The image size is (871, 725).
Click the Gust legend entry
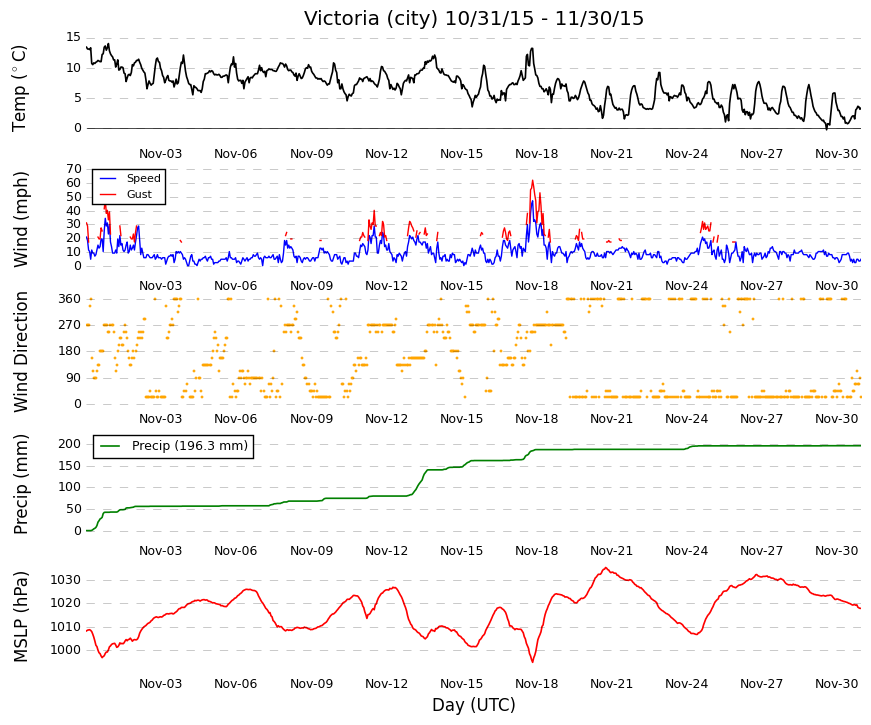tap(126, 194)
